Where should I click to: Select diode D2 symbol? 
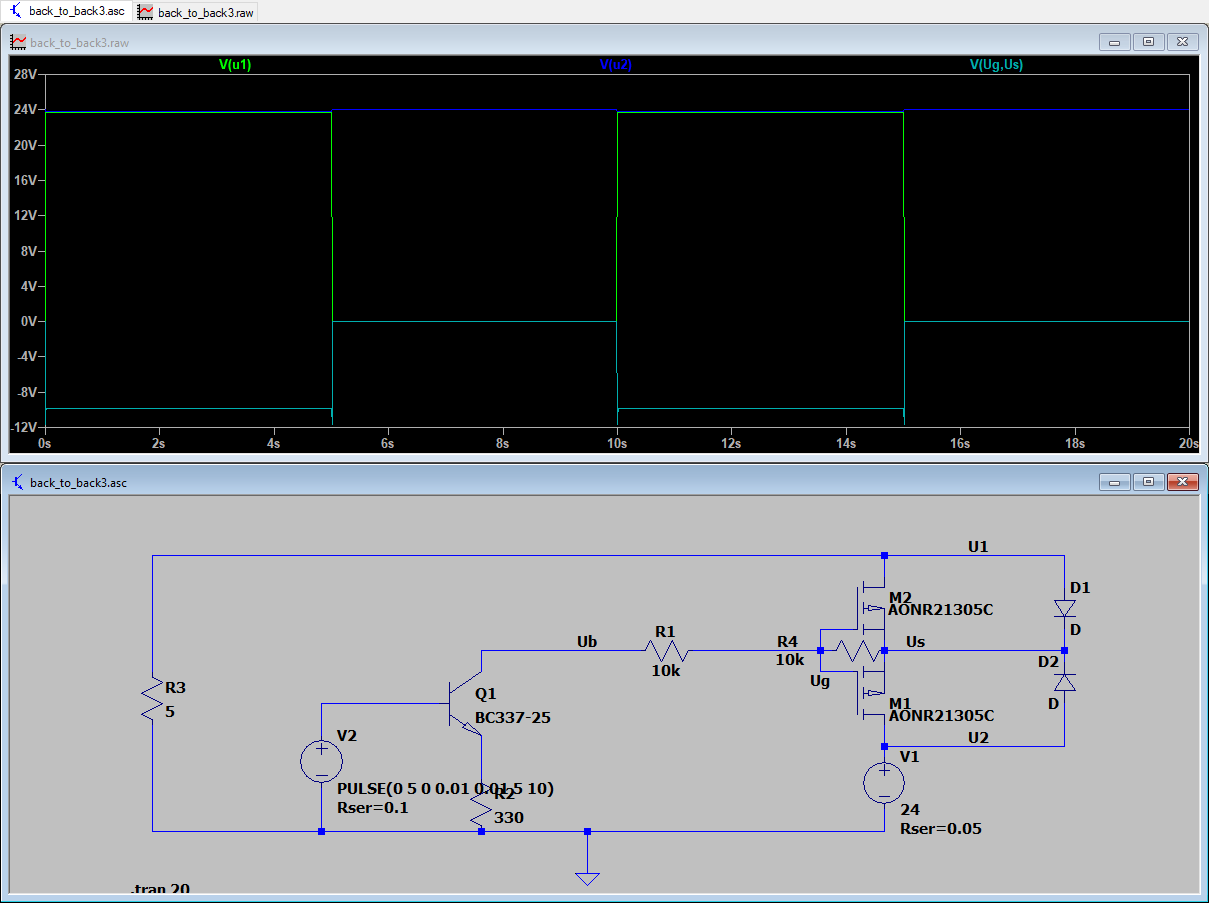[x=1065, y=682]
